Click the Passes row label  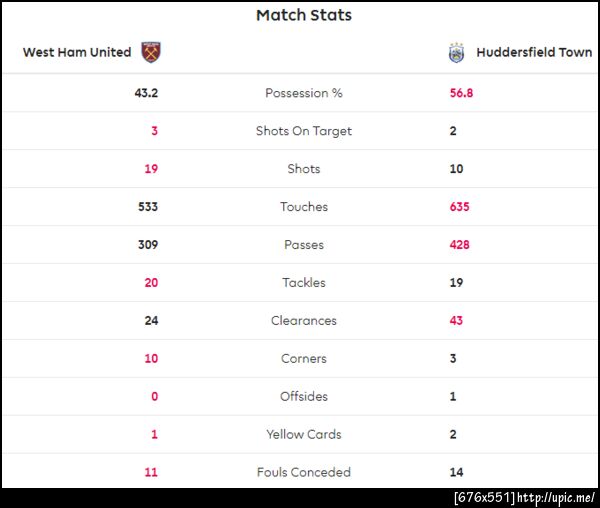pos(304,245)
